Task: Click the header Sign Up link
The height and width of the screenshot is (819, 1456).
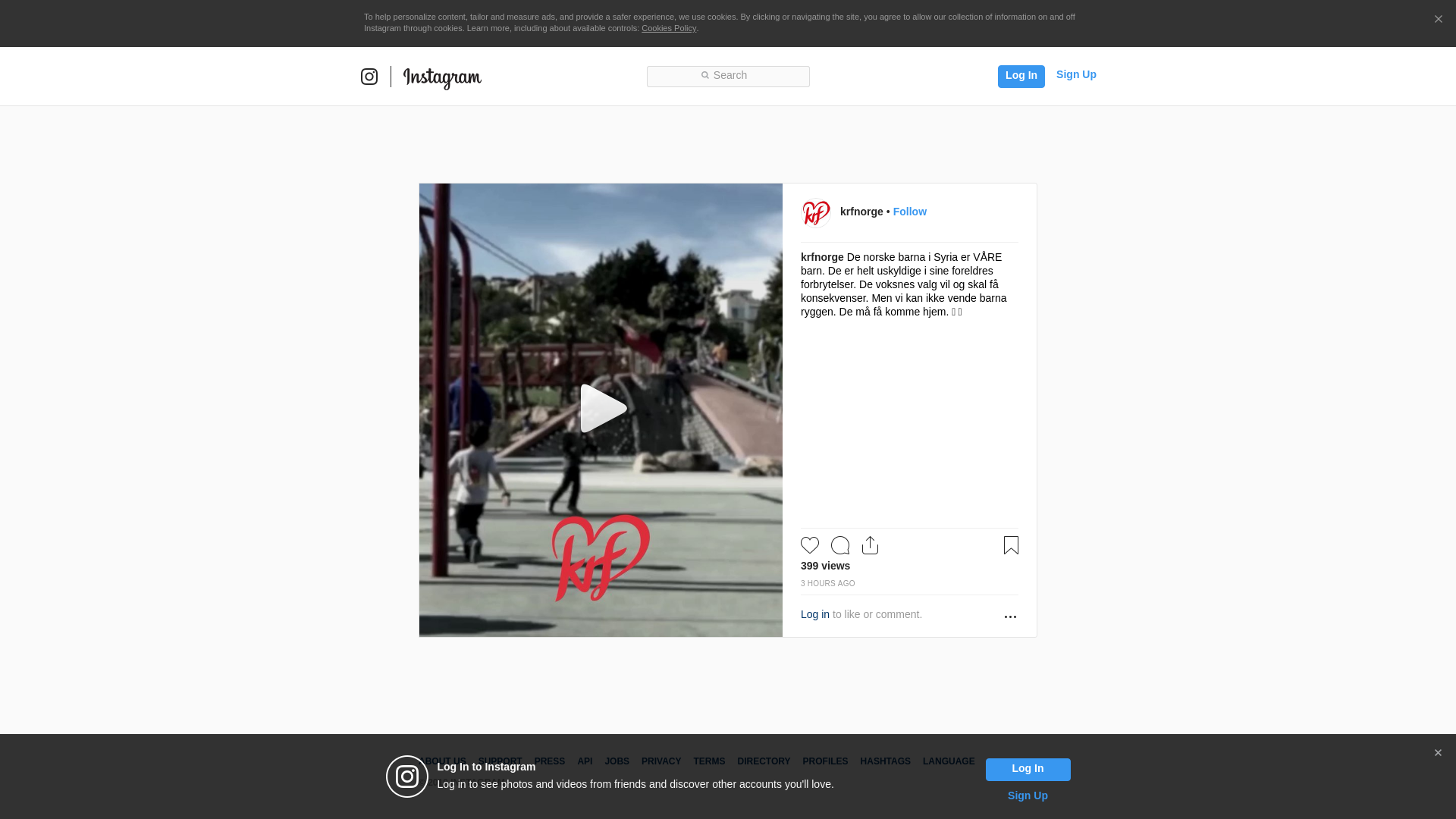Action: pyautogui.click(x=1076, y=74)
